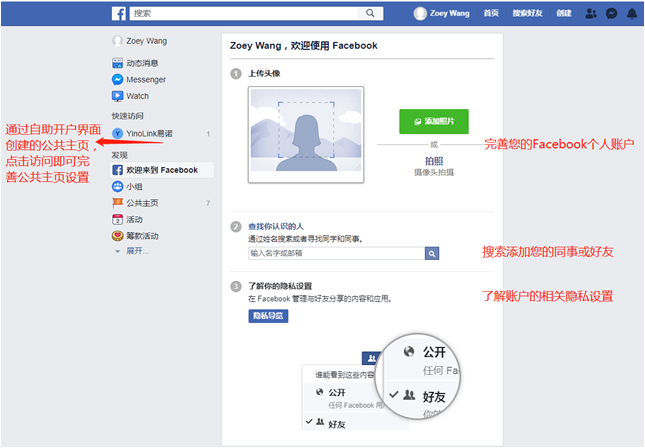
Task: Open the Watch link in sidebar
Action: click(137, 96)
